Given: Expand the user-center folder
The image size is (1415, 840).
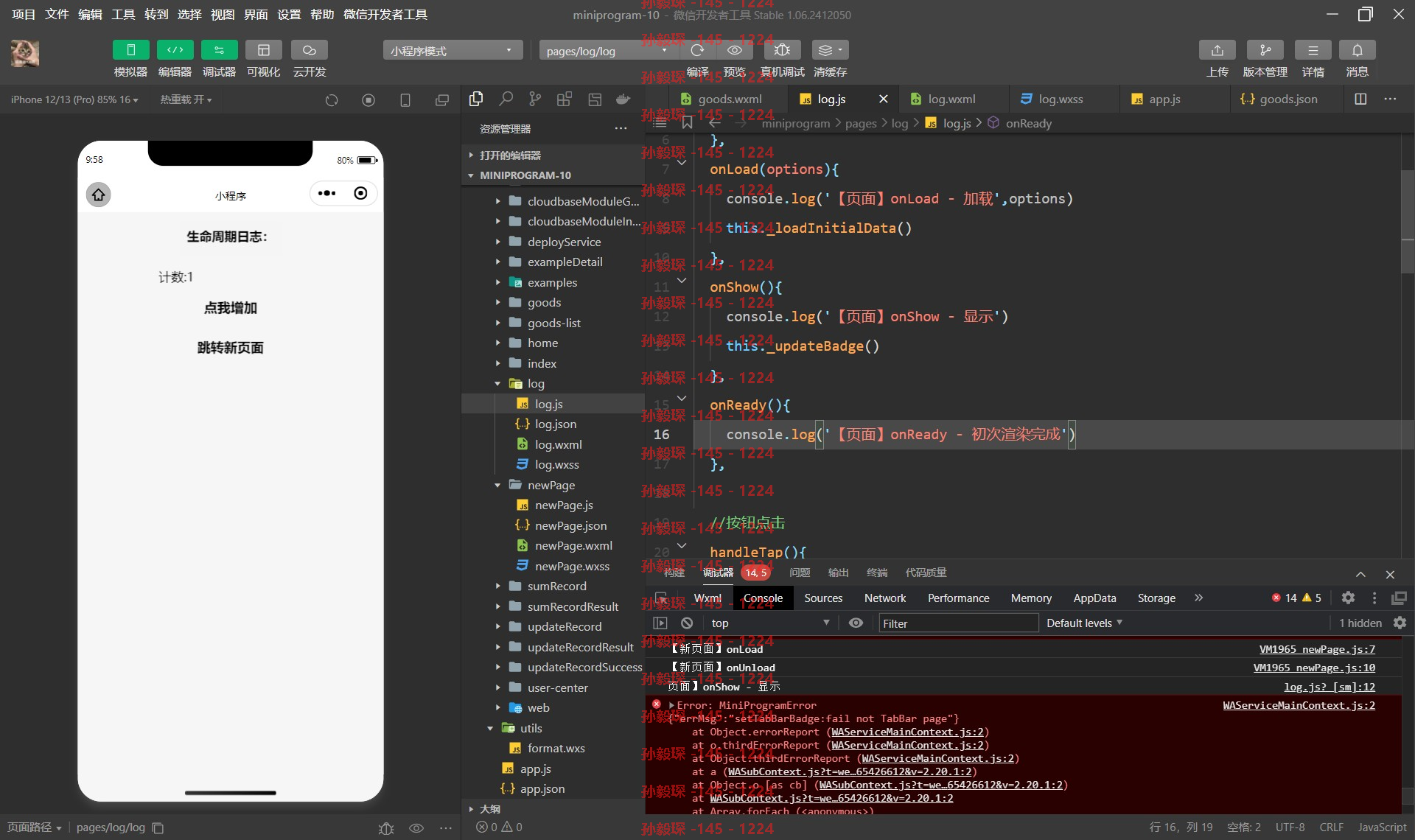Looking at the screenshot, I should (553, 687).
